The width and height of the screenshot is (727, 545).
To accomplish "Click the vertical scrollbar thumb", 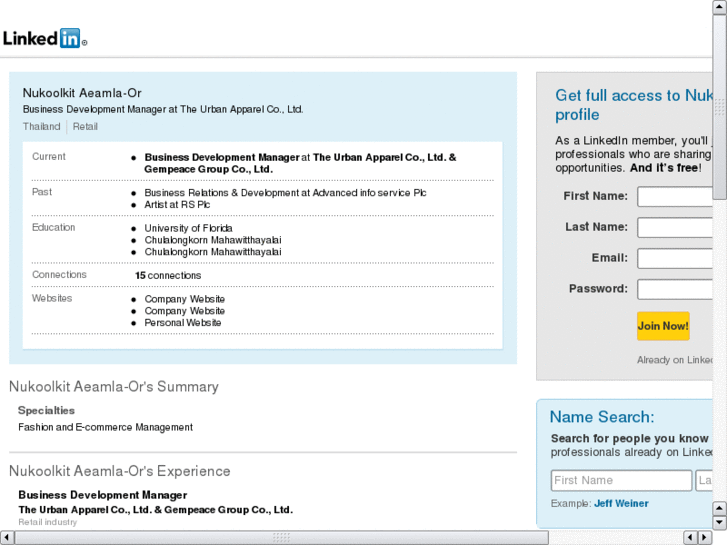I will tap(720, 107).
